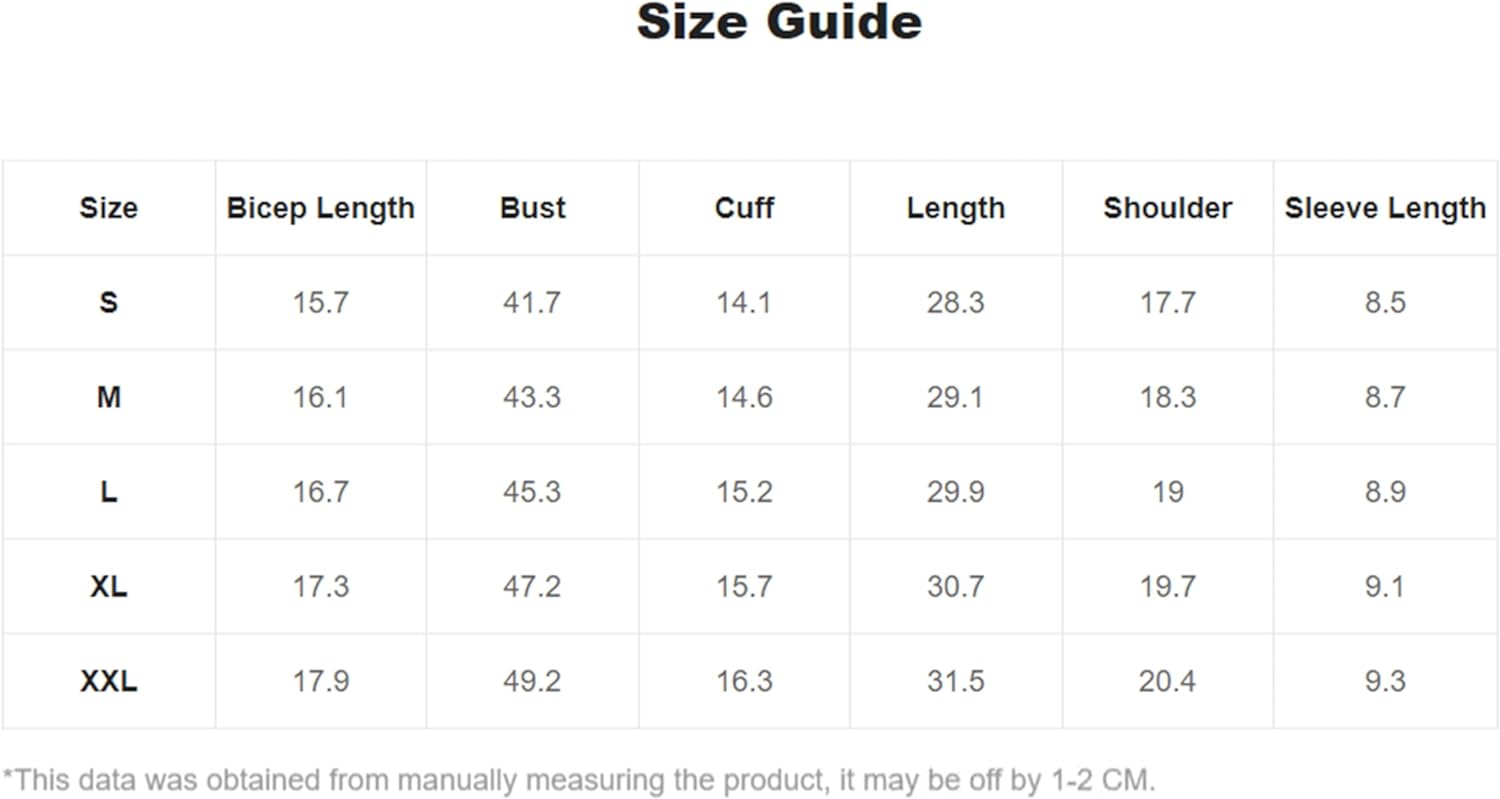
Task: Click the manual measurement disclaimer footnote
Action: click(578, 780)
